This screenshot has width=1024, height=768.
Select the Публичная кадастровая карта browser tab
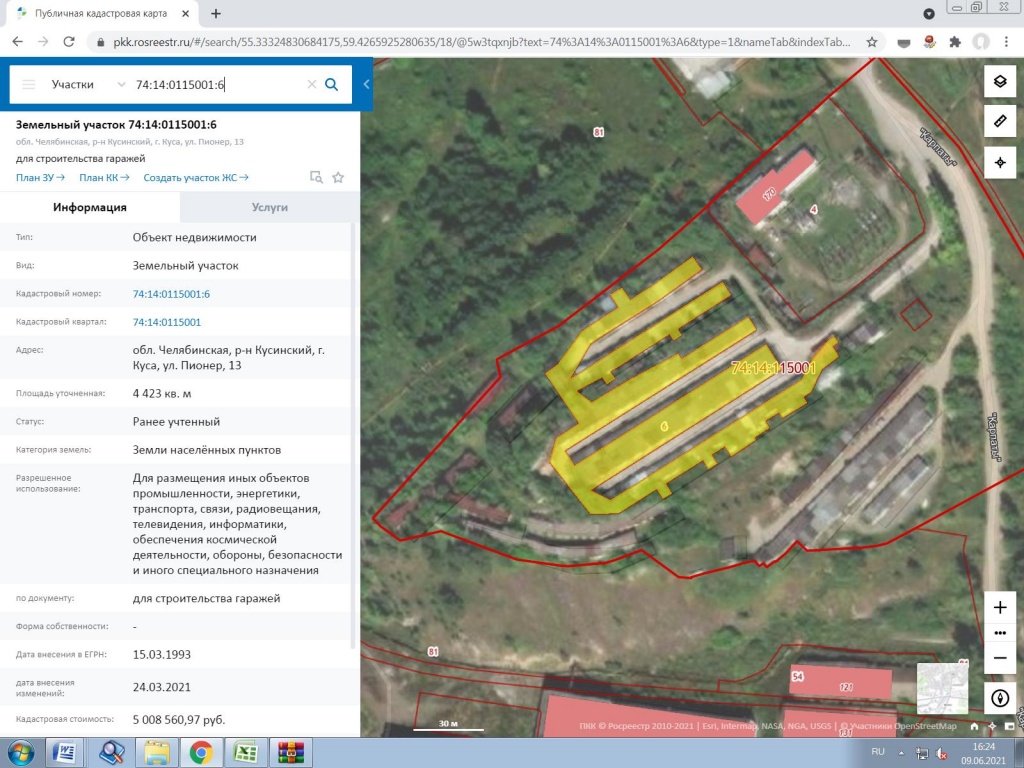(101, 13)
